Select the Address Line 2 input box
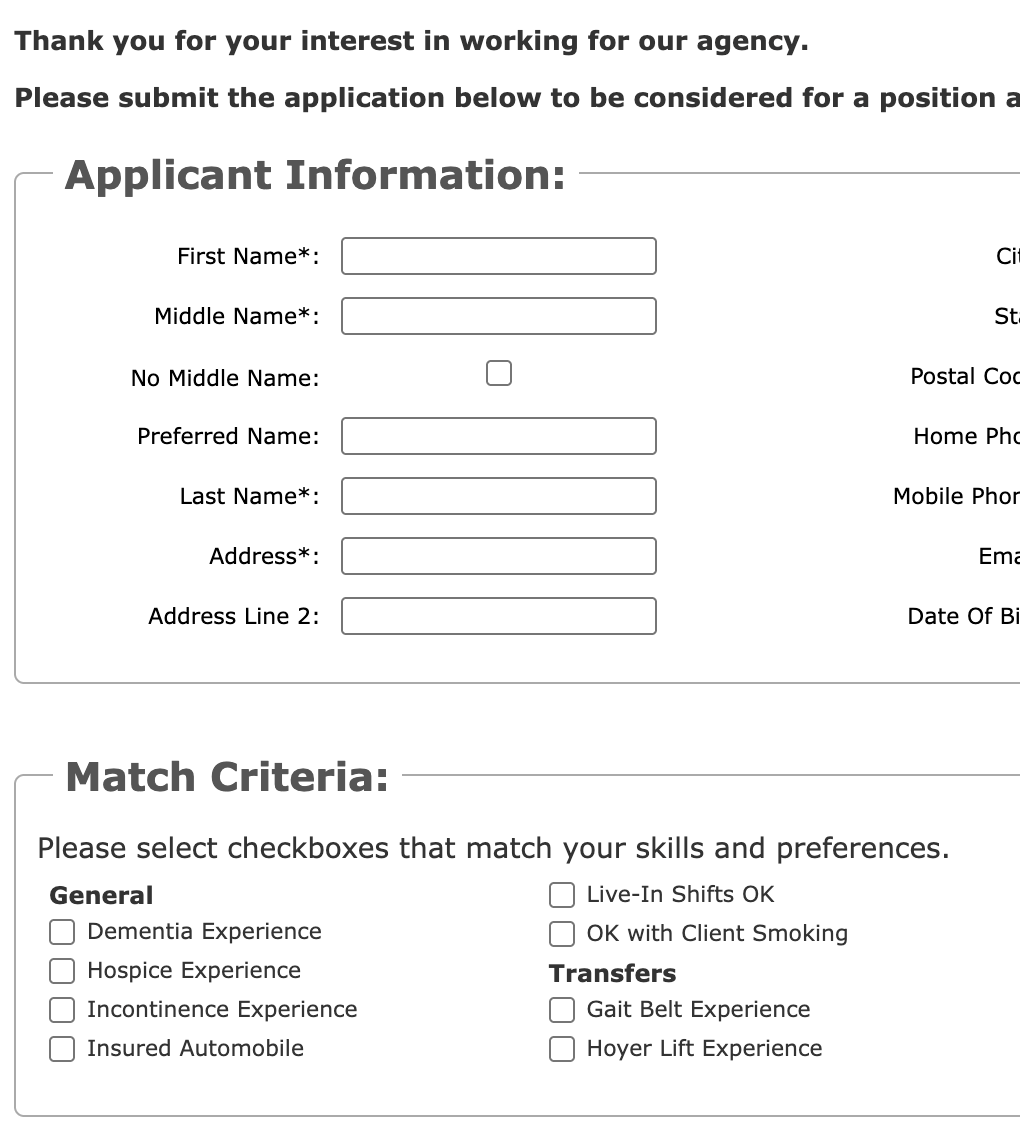 498,616
